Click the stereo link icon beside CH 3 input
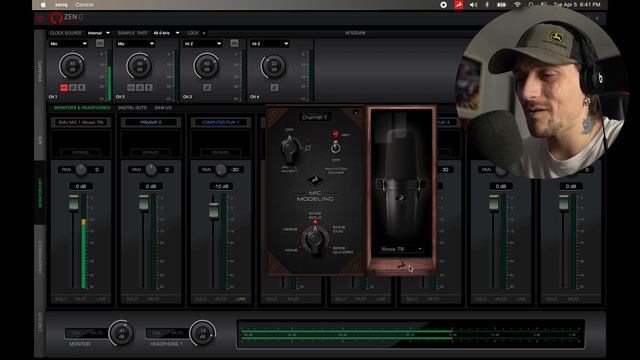The width and height of the screenshot is (640, 360). [x=234, y=43]
